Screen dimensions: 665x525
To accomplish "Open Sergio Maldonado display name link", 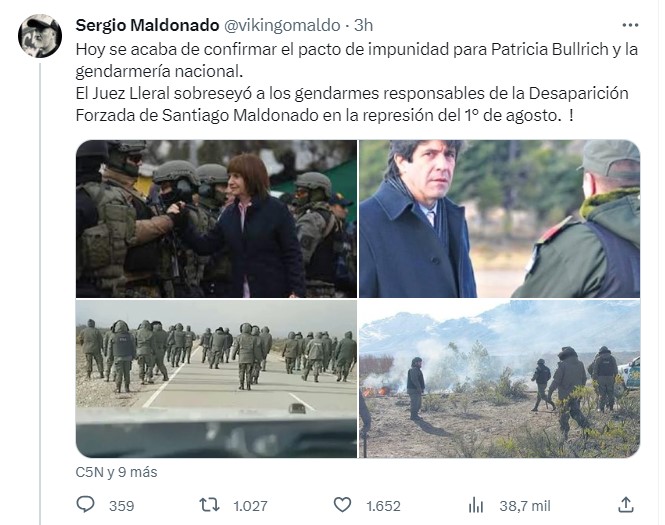I will (x=147, y=25).
